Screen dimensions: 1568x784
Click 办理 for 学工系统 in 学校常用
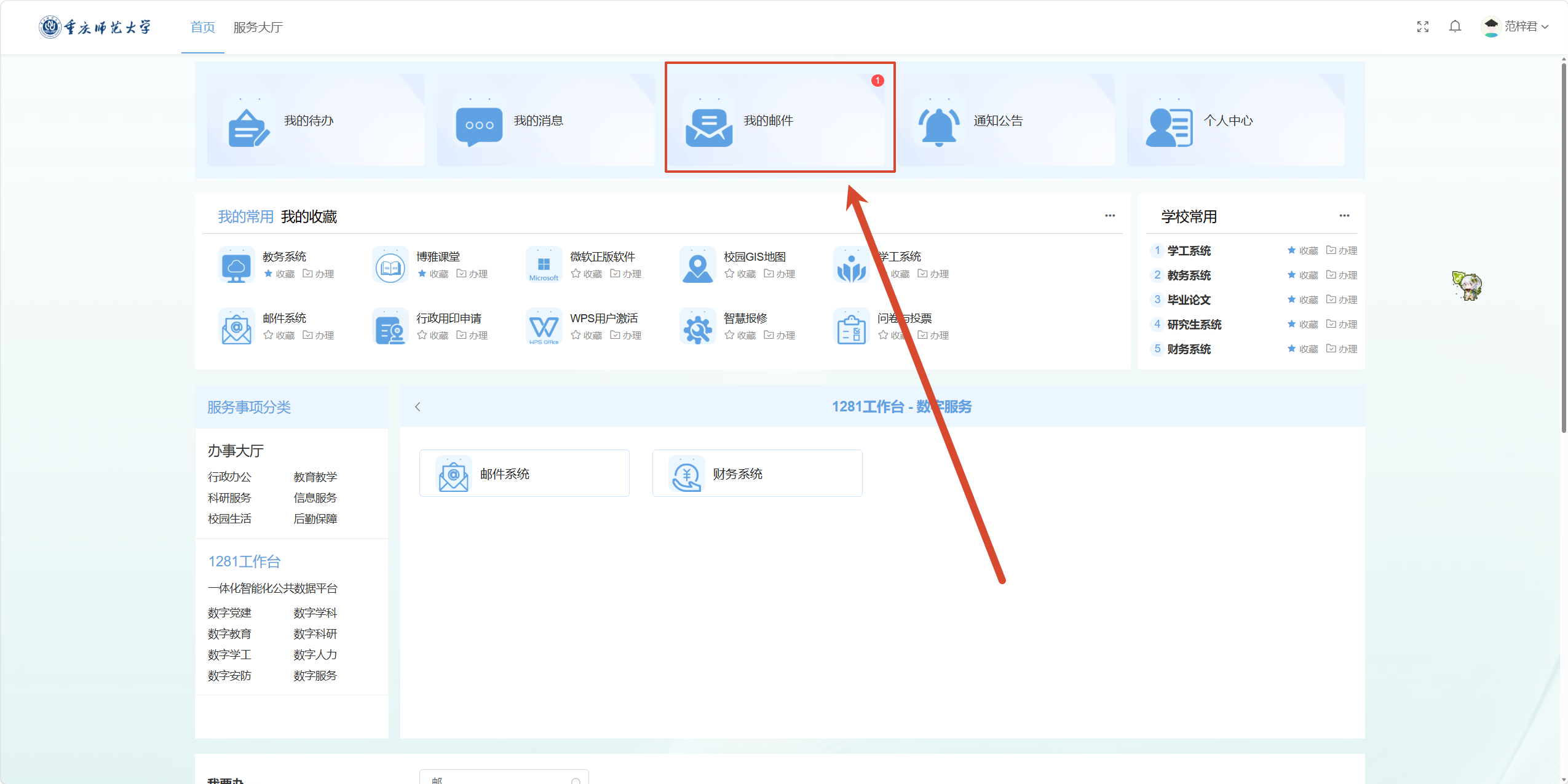tap(1342, 250)
